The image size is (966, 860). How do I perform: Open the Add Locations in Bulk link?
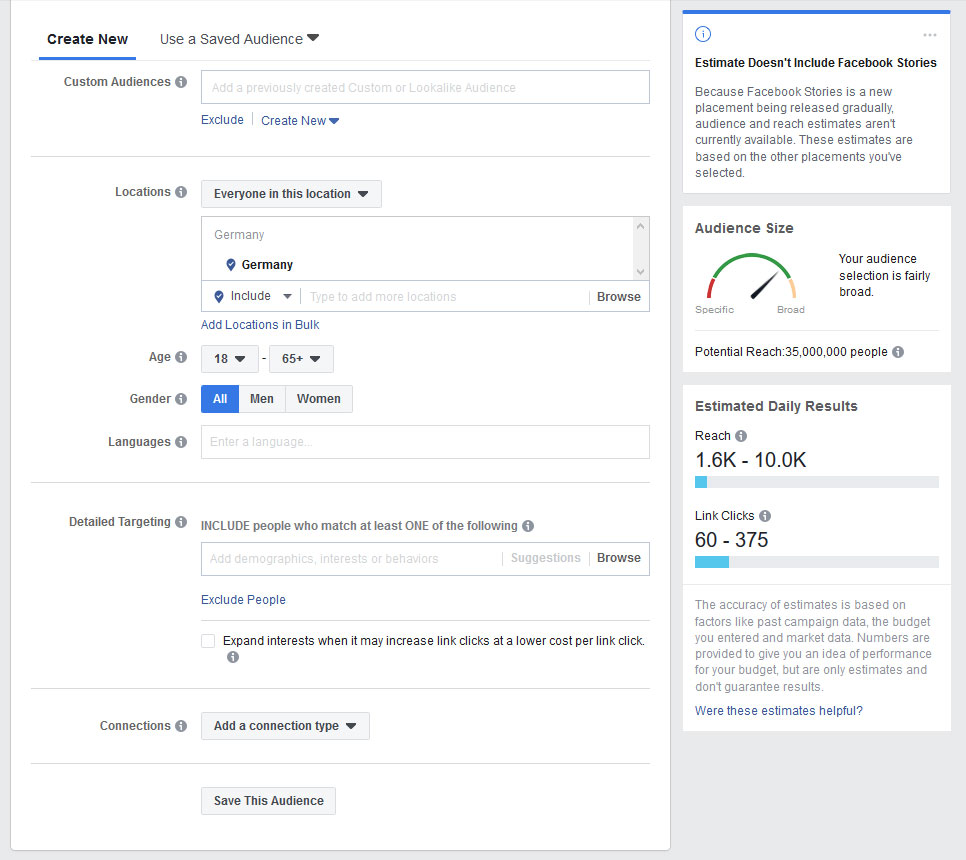tap(260, 325)
